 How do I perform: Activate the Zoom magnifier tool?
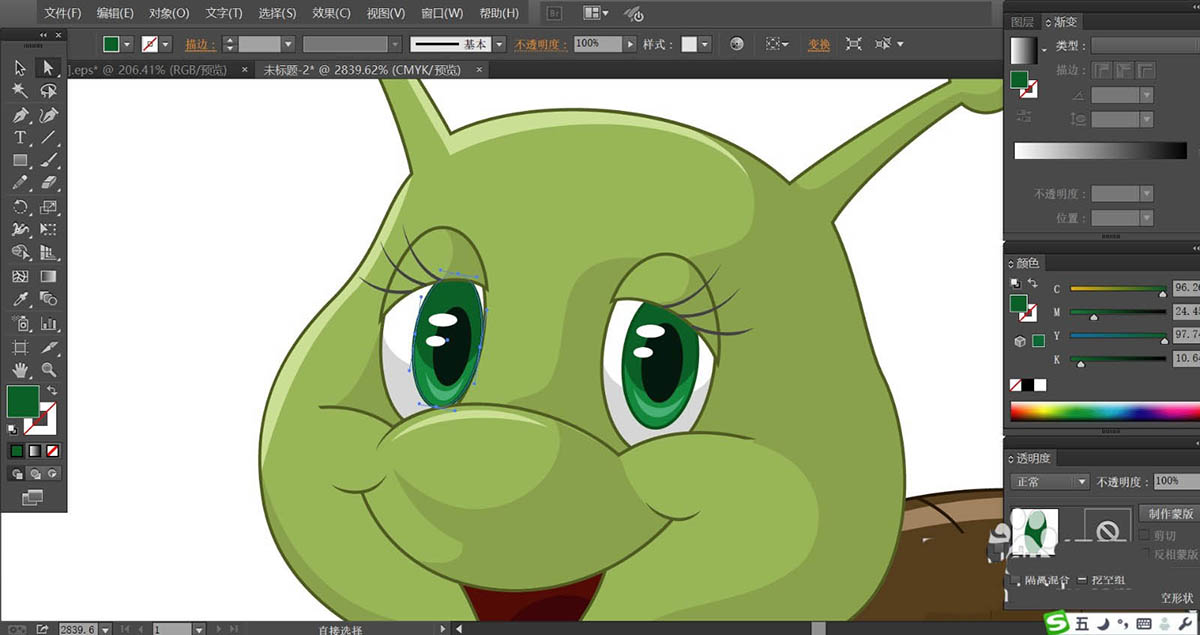tap(48, 370)
